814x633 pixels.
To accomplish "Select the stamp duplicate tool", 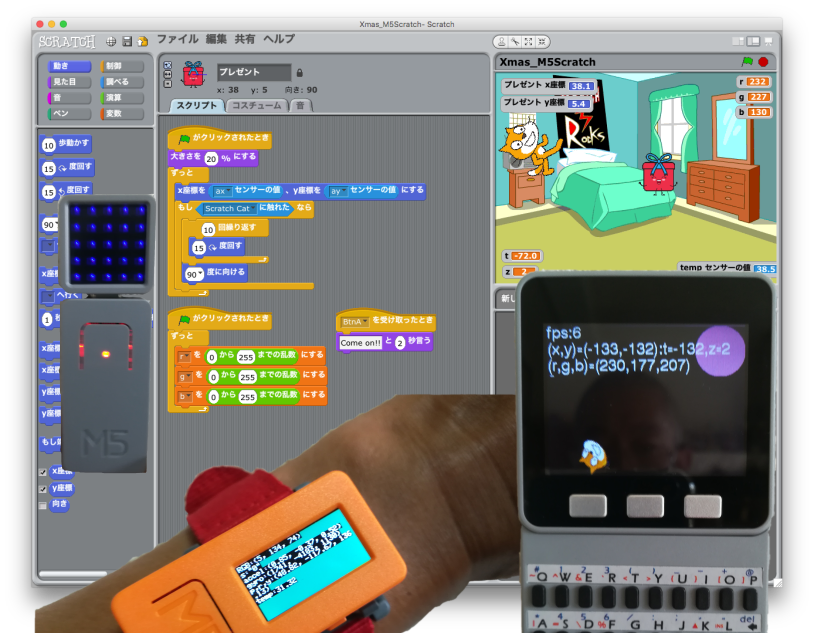I will pos(500,41).
